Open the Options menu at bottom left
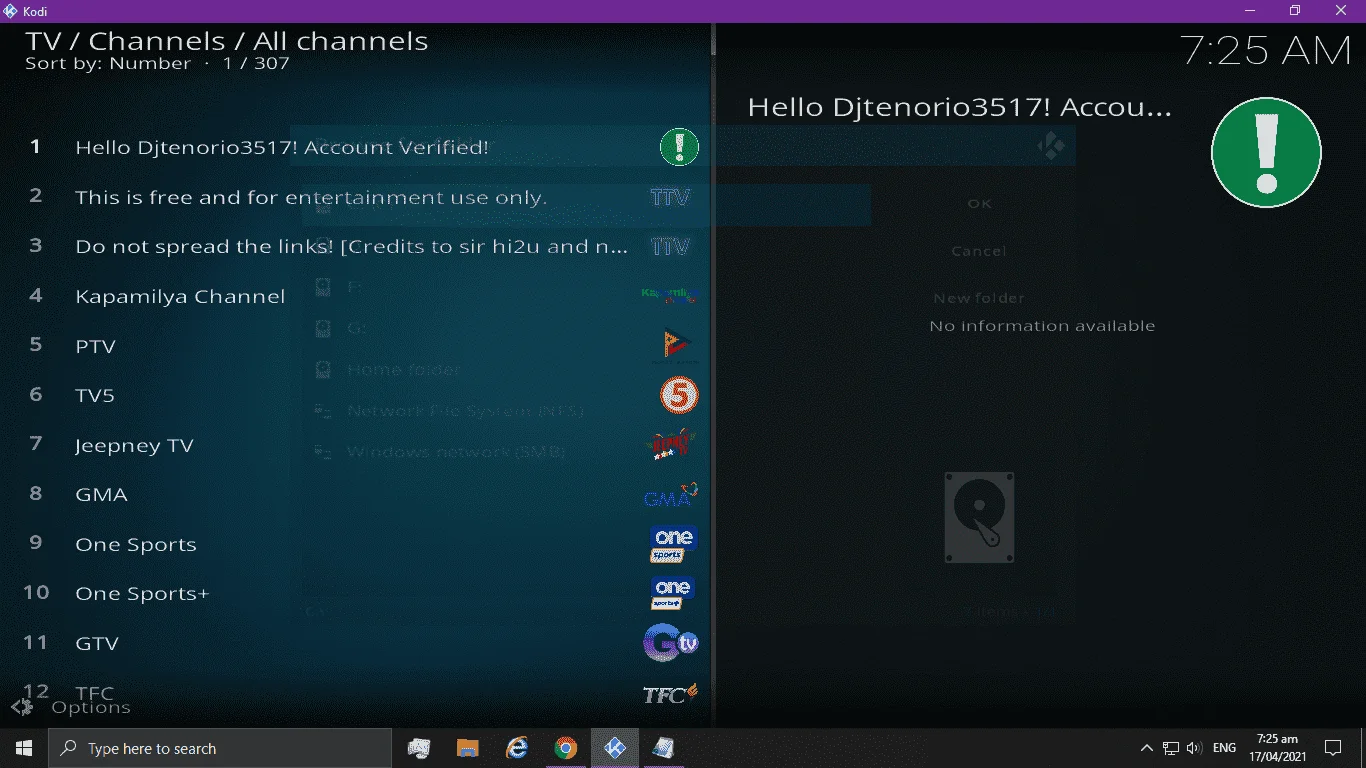This screenshot has height=768, width=1366. click(71, 708)
